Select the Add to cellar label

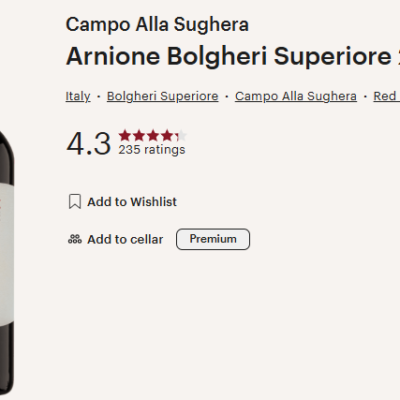coord(125,239)
